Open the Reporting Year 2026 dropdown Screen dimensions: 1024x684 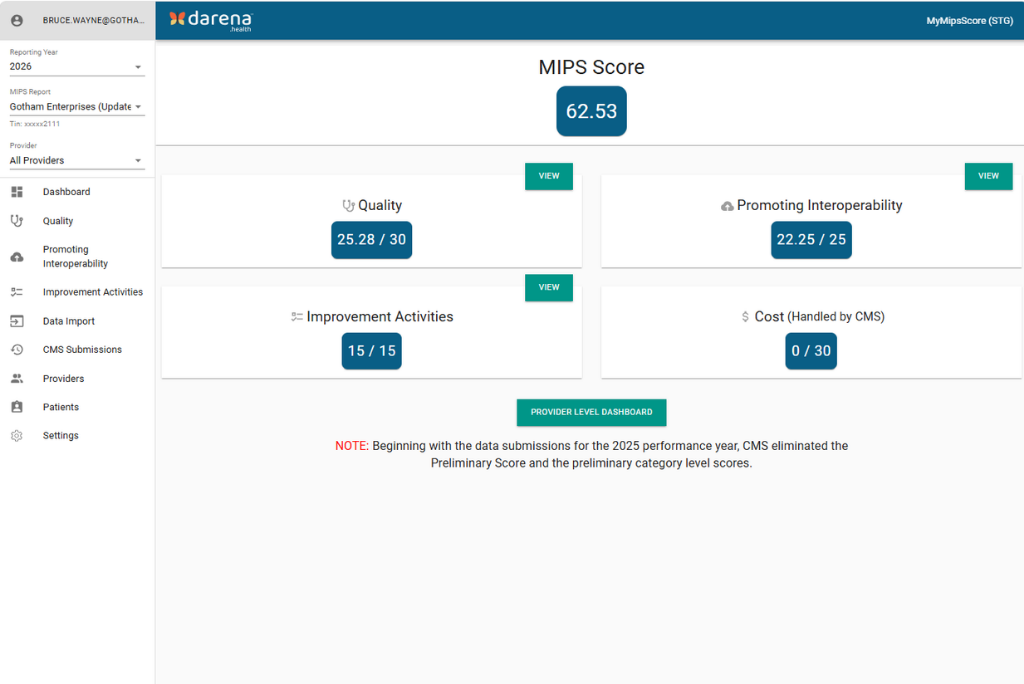[x=76, y=67]
